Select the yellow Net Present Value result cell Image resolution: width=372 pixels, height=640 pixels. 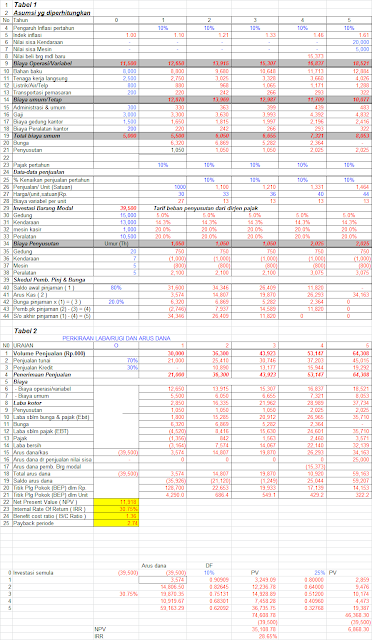click(x=116, y=502)
